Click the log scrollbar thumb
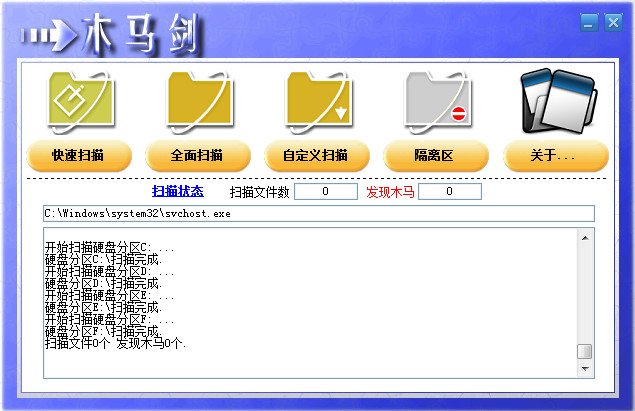The height and width of the screenshot is (411, 635). coord(585,351)
